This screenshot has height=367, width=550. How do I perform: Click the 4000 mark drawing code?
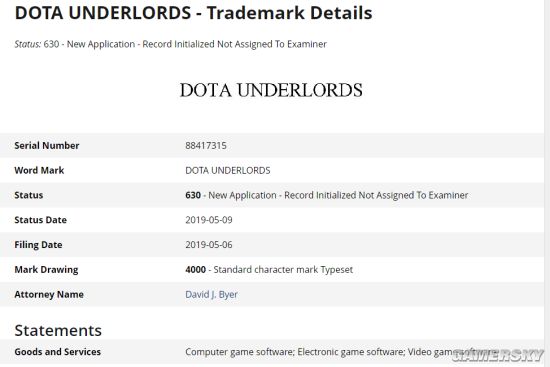(x=195, y=270)
